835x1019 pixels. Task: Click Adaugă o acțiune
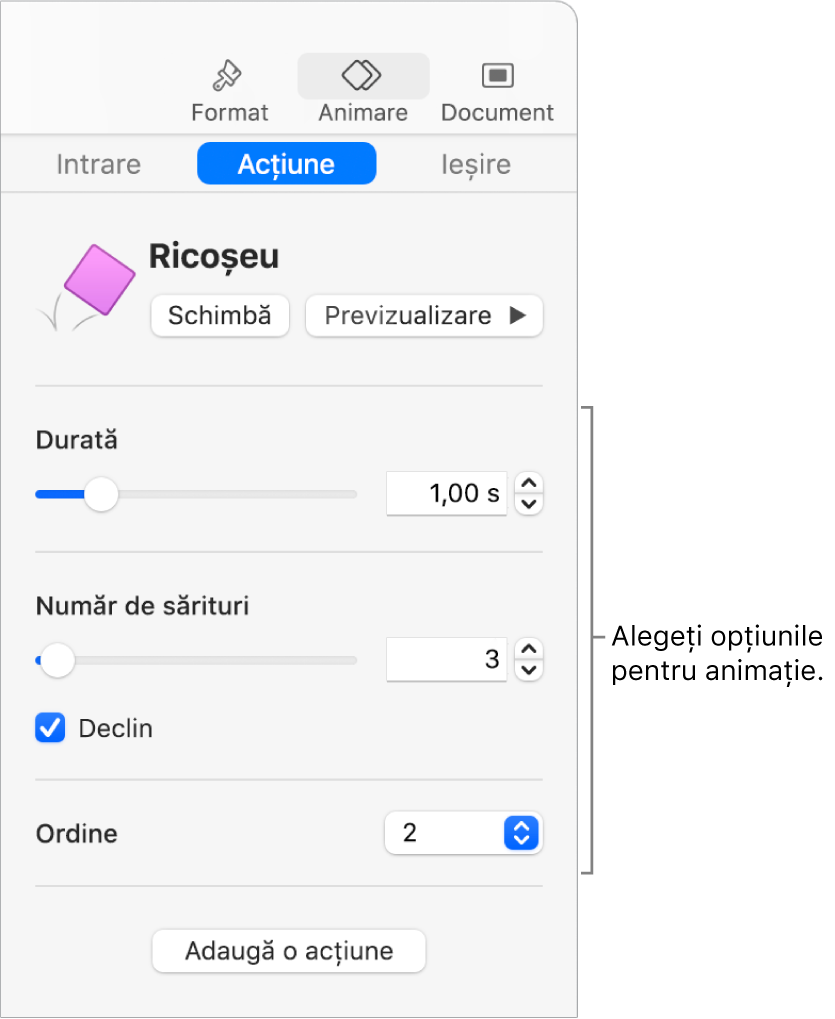click(288, 951)
